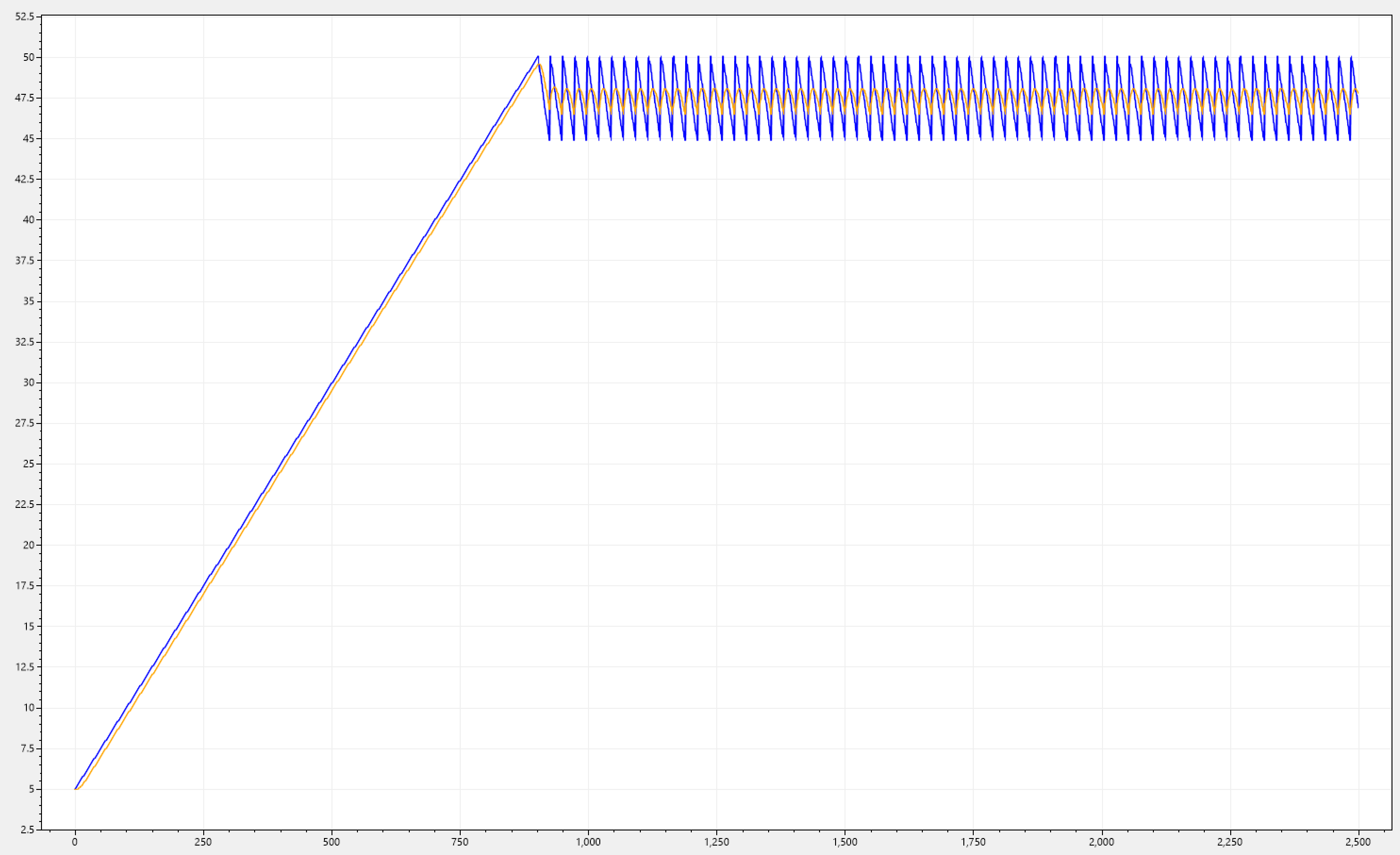Click the x-axis label 1,000
The image size is (1400, 855).
tap(588, 842)
